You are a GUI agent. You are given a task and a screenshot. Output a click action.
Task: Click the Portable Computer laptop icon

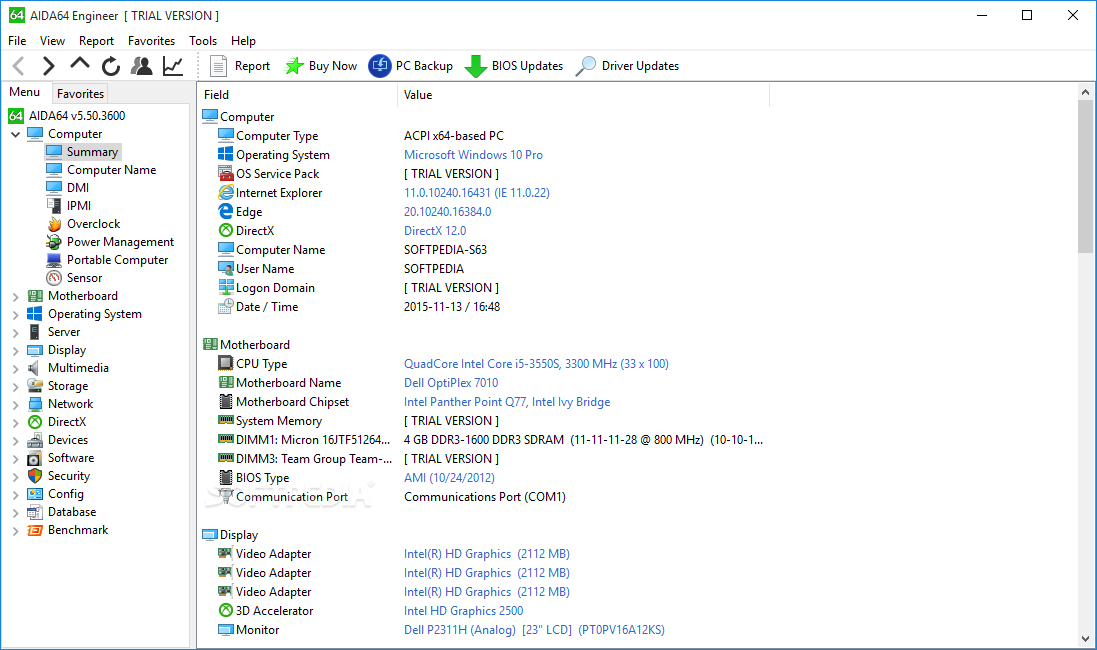point(54,260)
